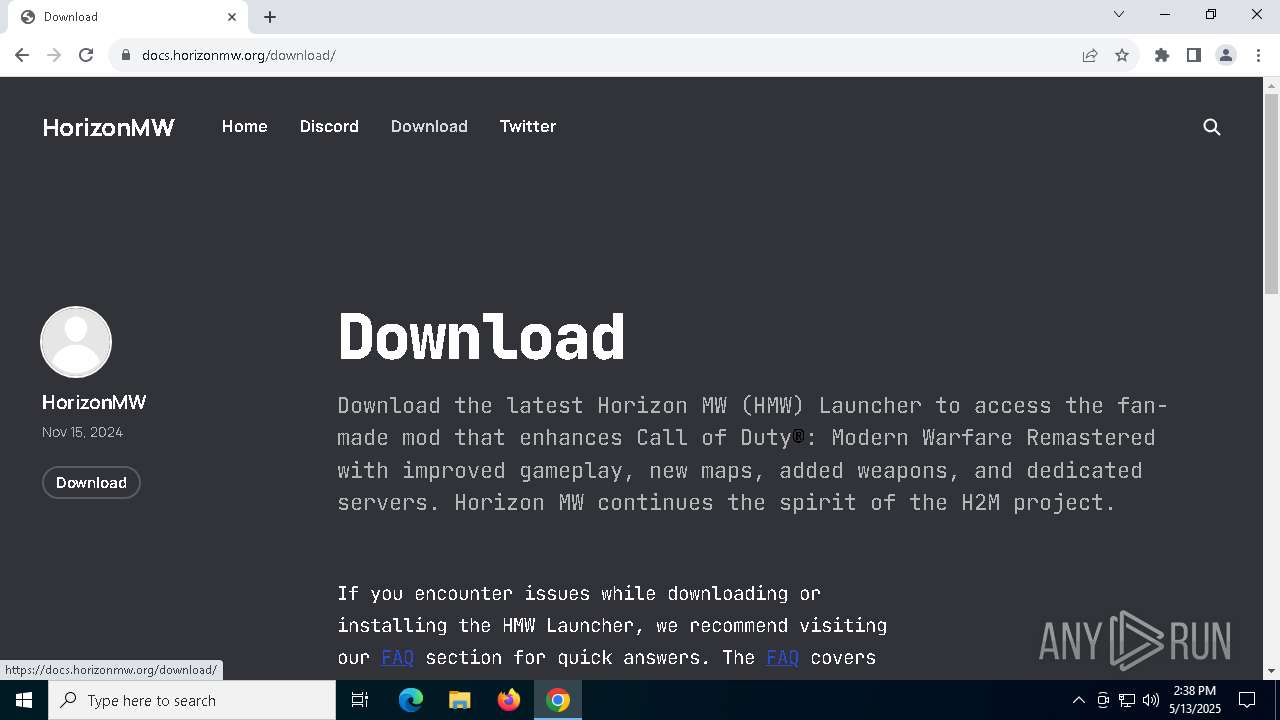This screenshot has width=1280, height=720.
Task: Open the second FAQ link
Action: (782, 657)
